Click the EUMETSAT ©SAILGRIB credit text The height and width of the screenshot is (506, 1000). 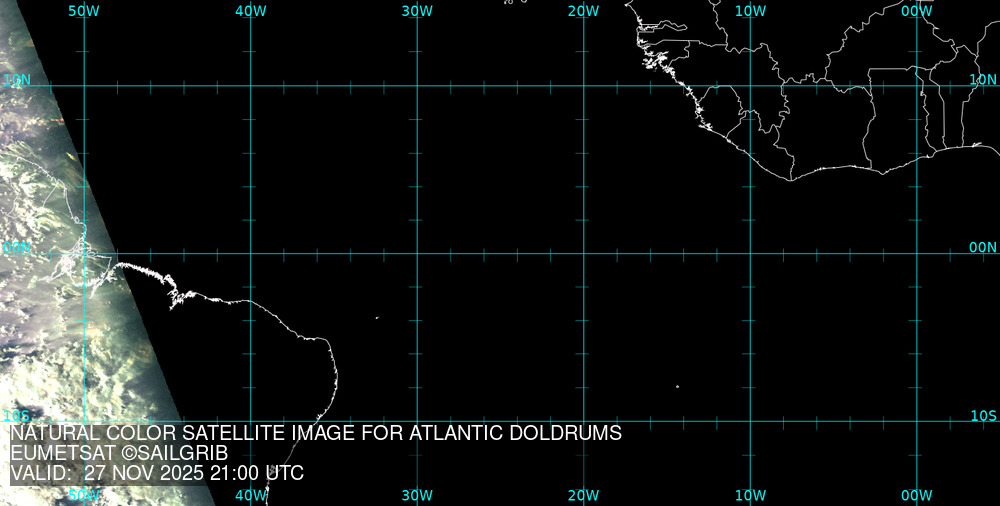(119, 453)
